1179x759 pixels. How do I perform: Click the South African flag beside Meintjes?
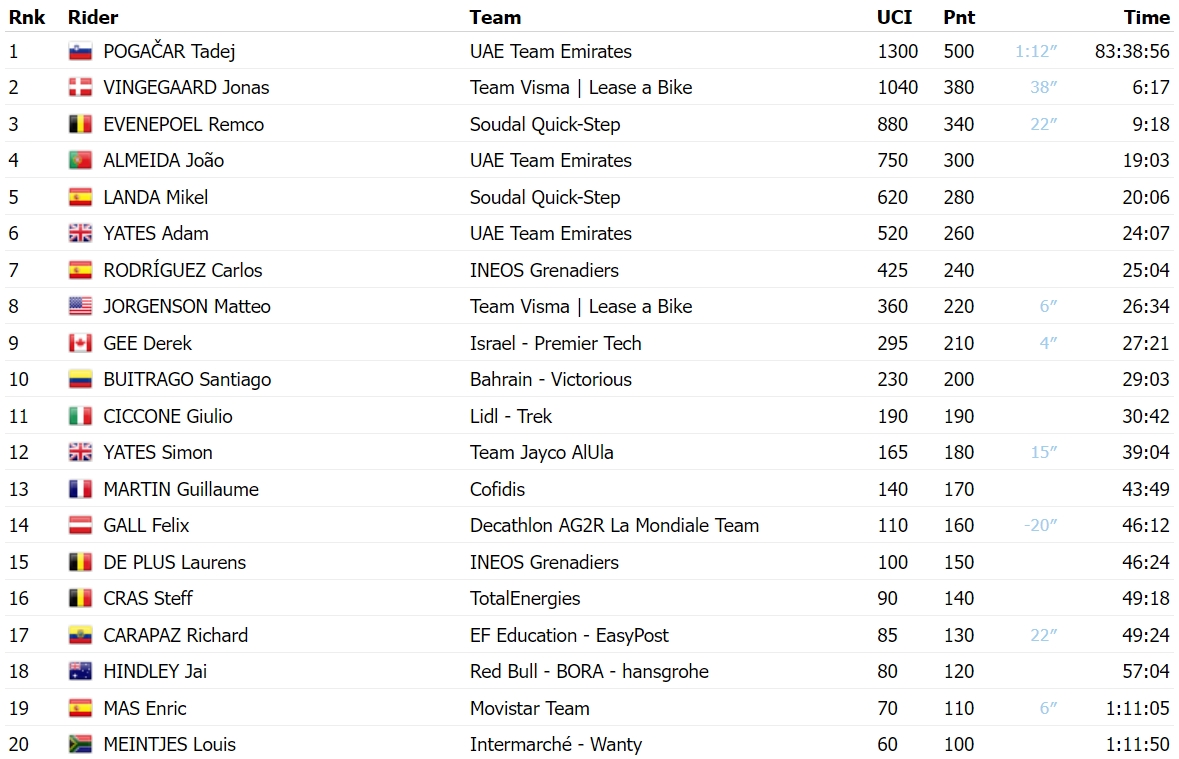tap(80, 744)
